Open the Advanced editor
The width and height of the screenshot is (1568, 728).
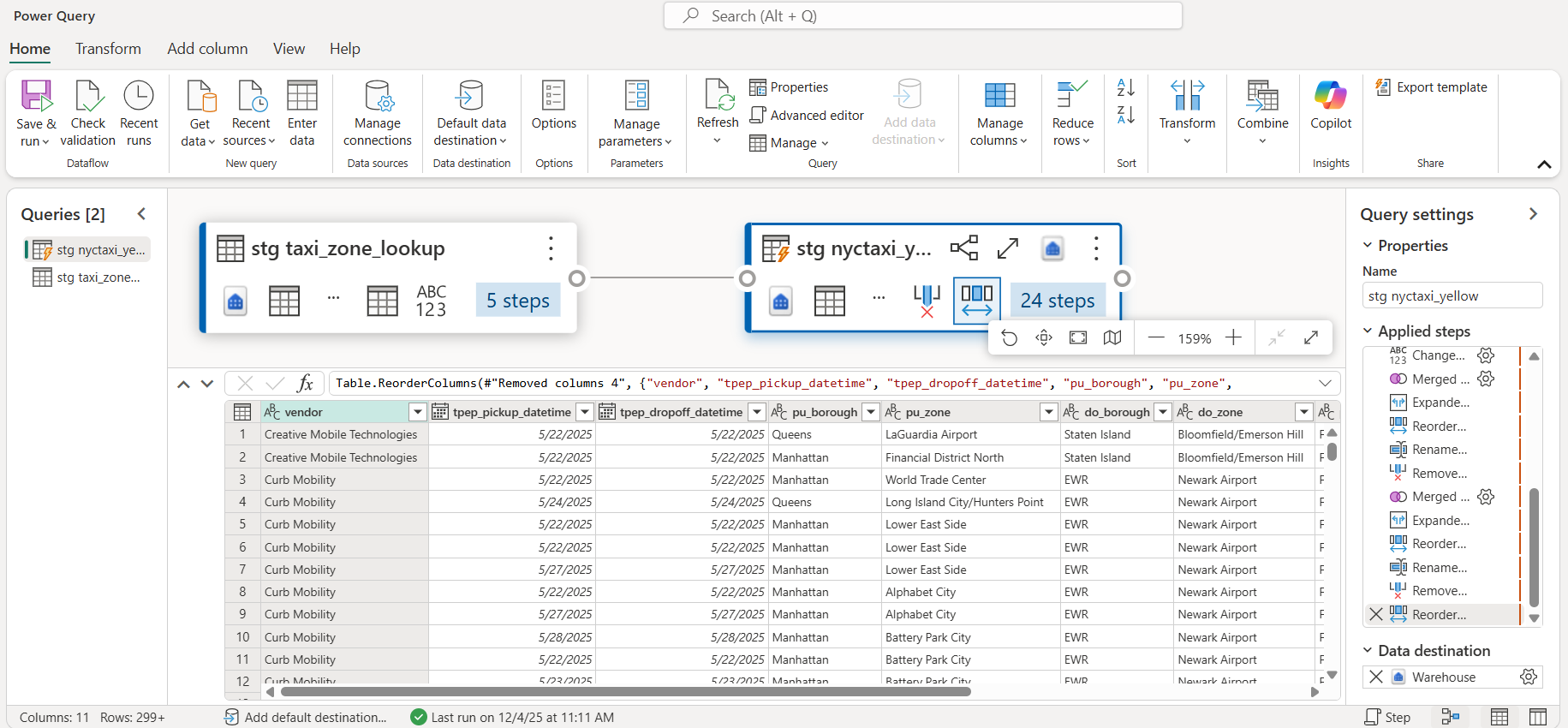(x=806, y=116)
